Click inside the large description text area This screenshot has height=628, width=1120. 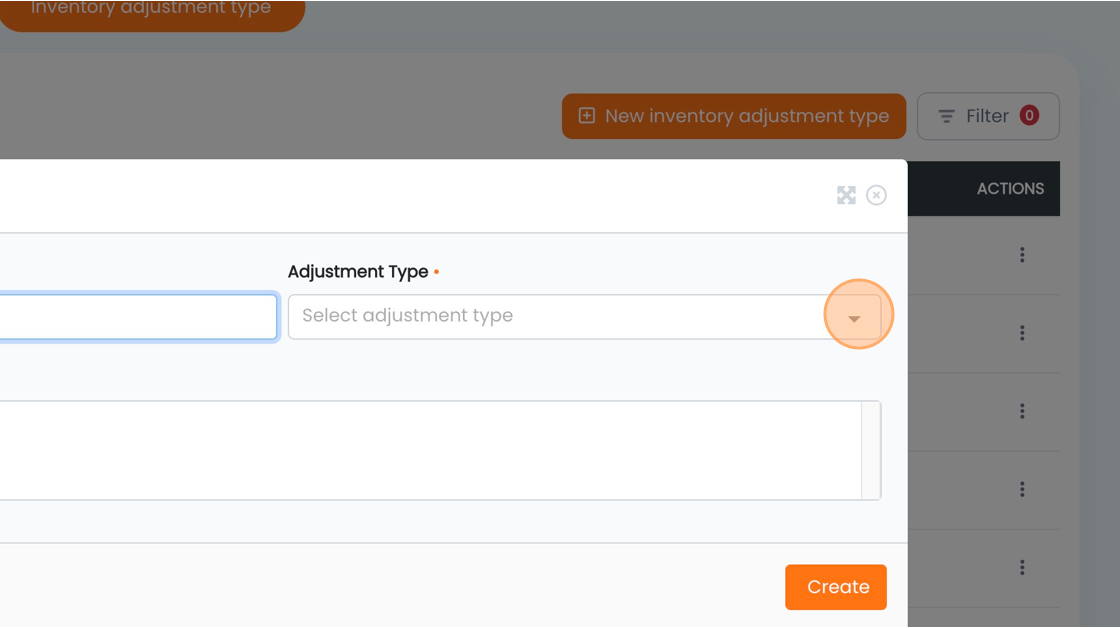(x=431, y=450)
